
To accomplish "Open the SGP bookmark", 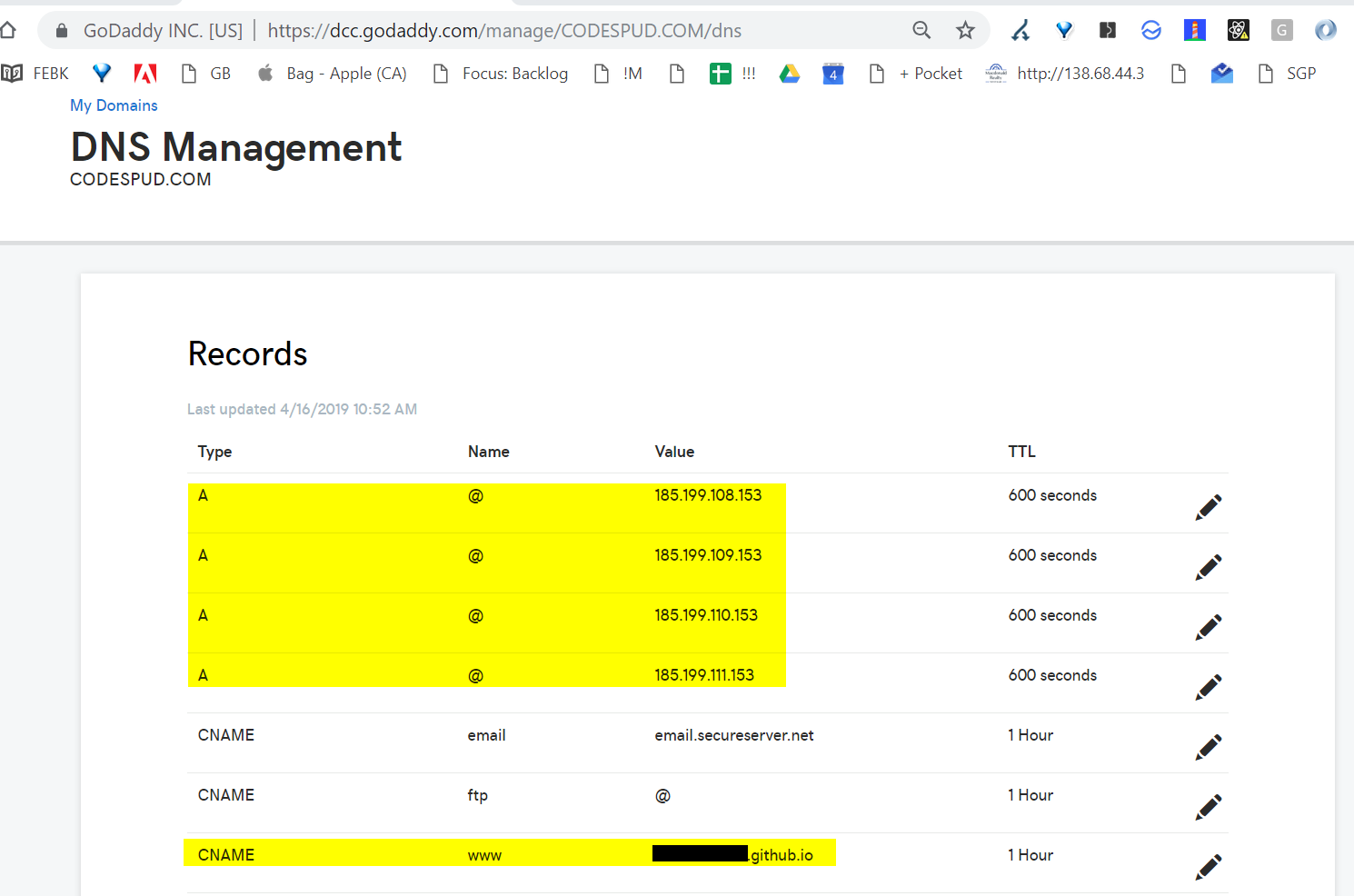I will (x=1287, y=74).
